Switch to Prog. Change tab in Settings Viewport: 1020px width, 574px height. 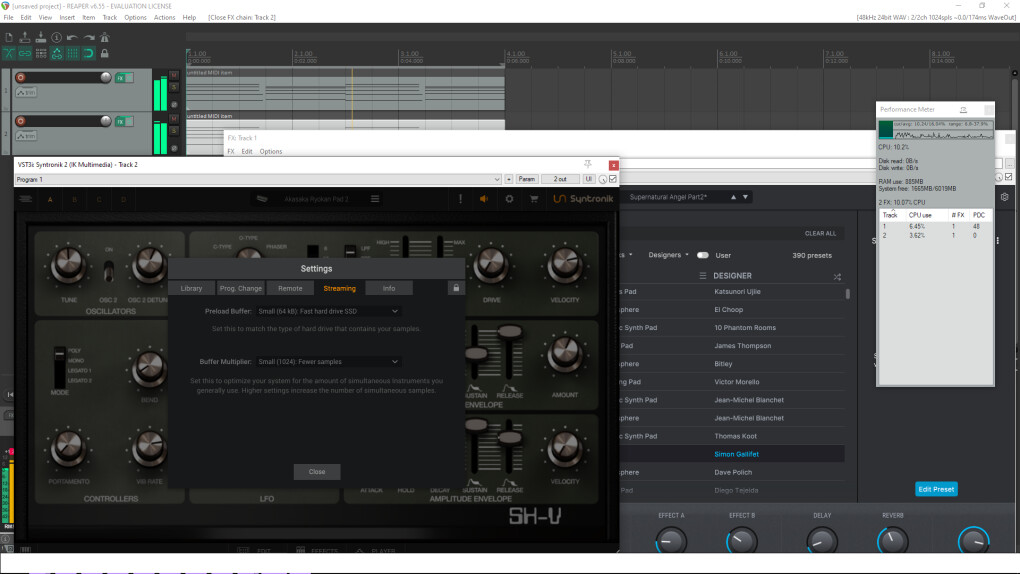[x=241, y=288]
